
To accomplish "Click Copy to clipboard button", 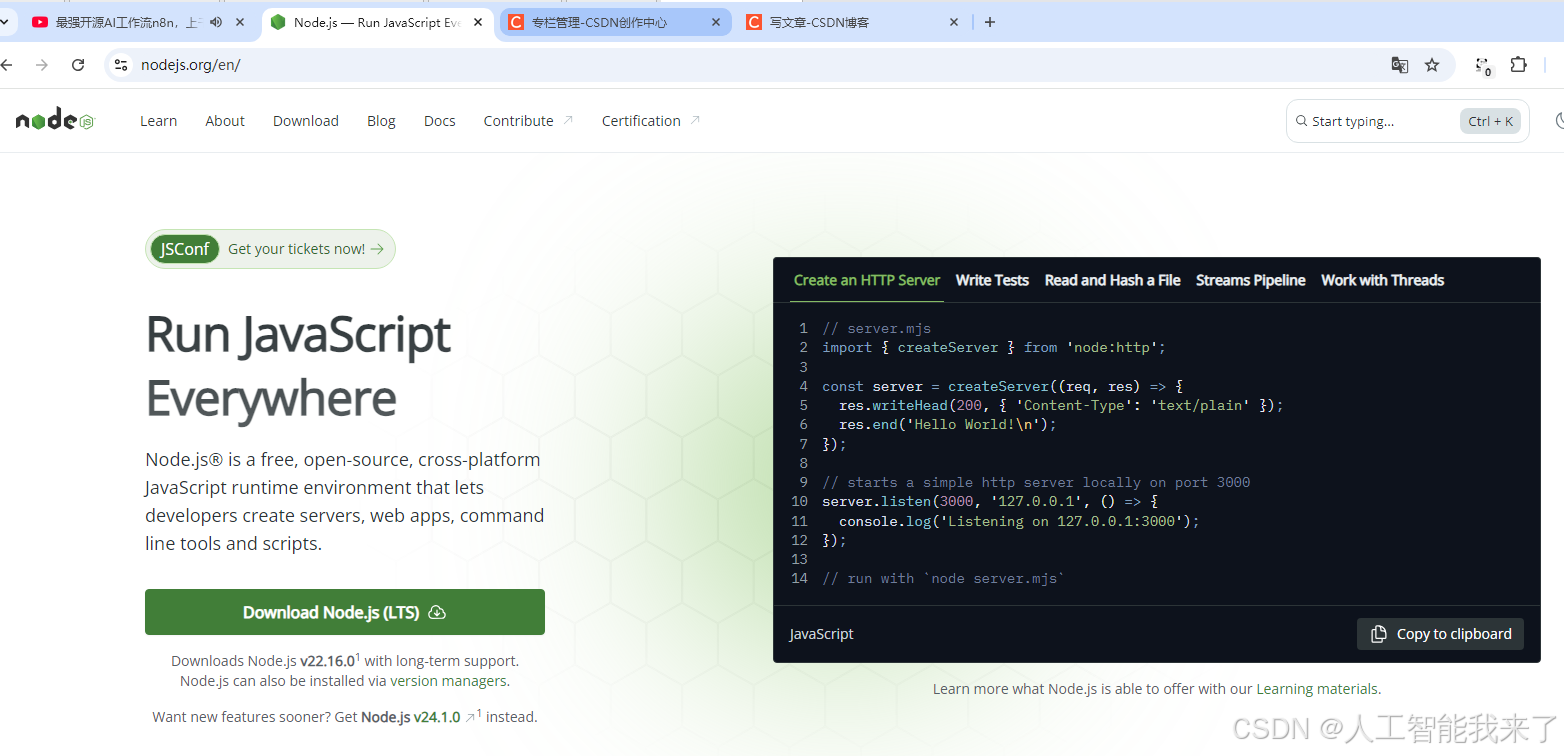I will click(x=1440, y=634).
